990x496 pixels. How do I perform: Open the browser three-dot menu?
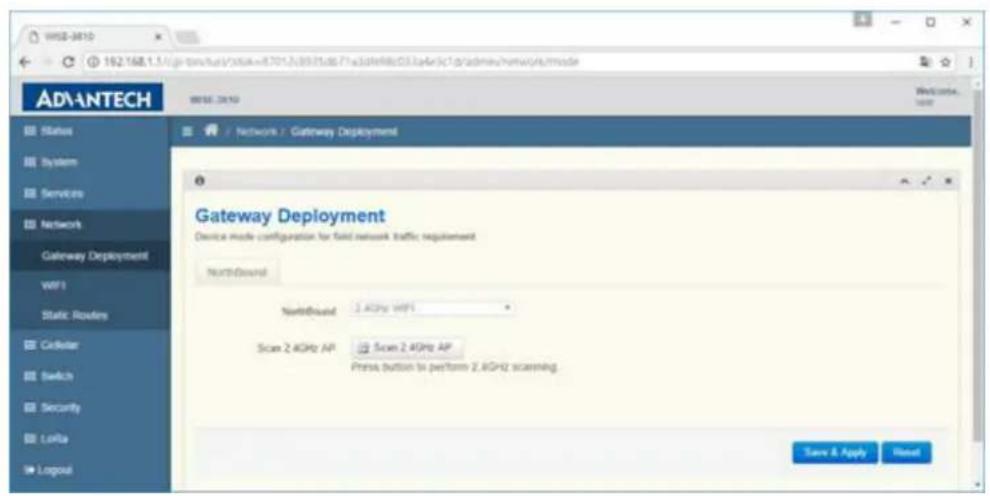click(x=970, y=62)
